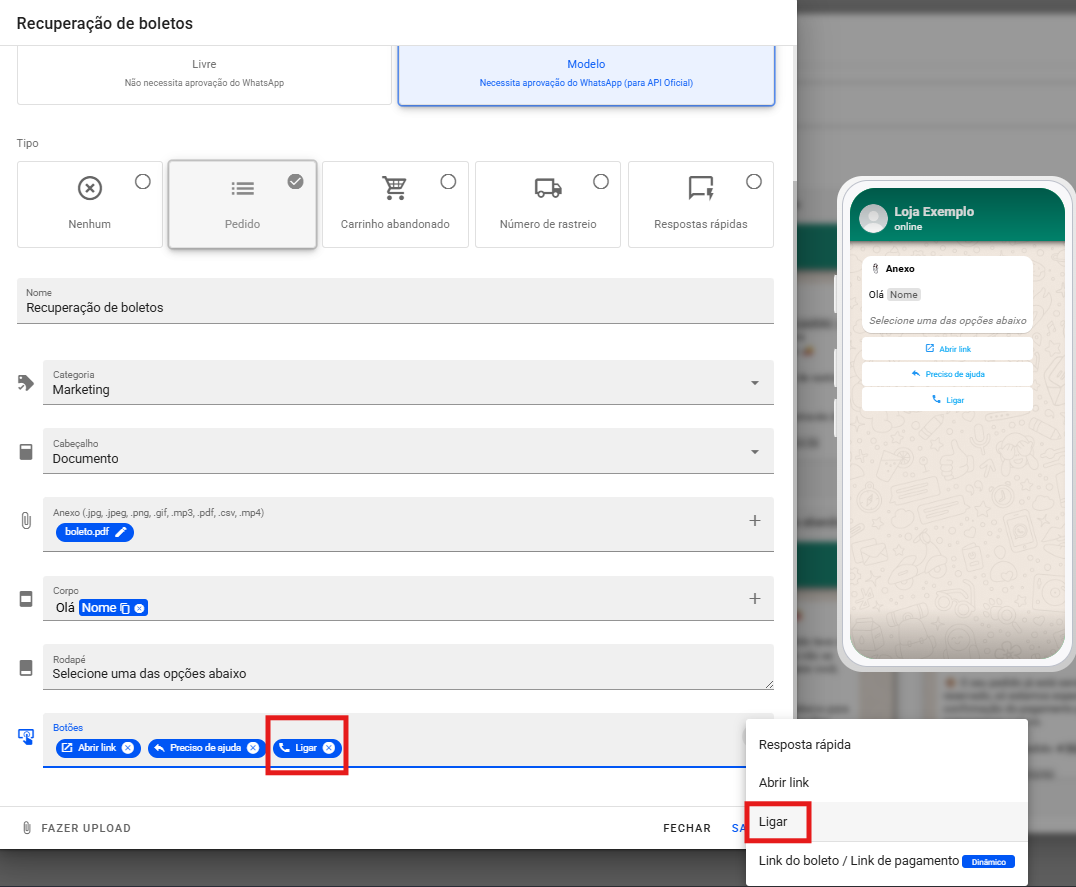This screenshot has height=887, width=1076.
Task: Remove the Abrir link button chip
Action: [128, 748]
